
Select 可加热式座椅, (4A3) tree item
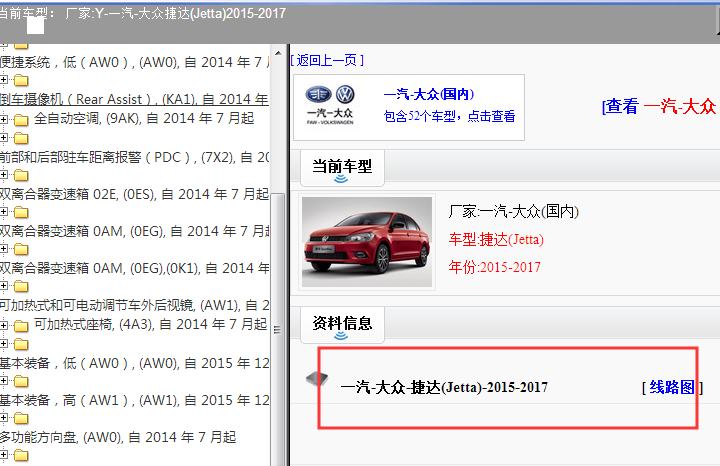point(151,325)
